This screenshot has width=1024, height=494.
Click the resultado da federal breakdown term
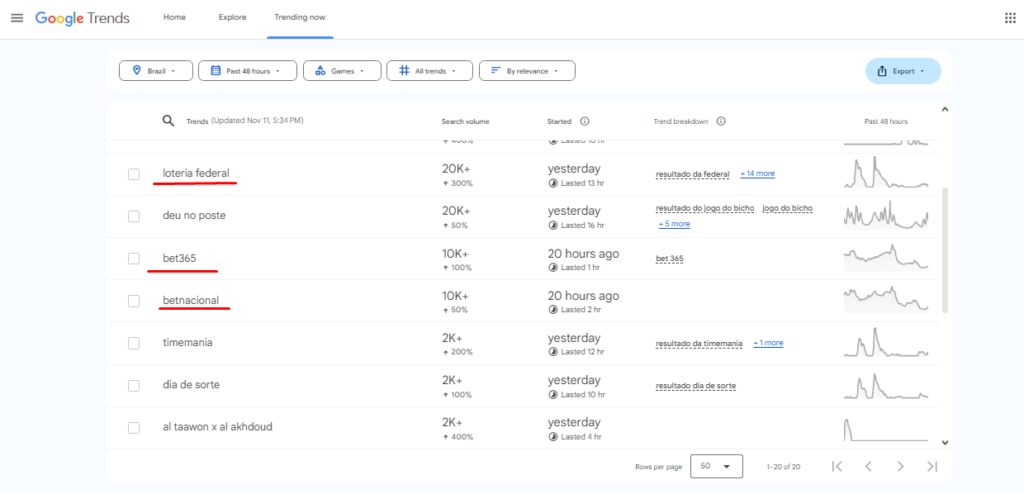pos(692,174)
